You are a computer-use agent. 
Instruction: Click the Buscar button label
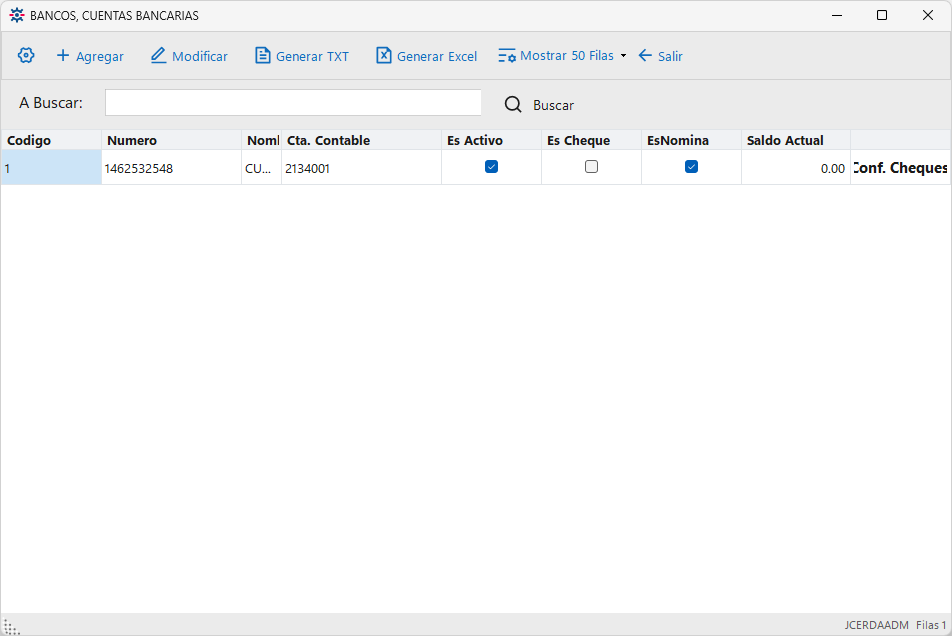[553, 105]
